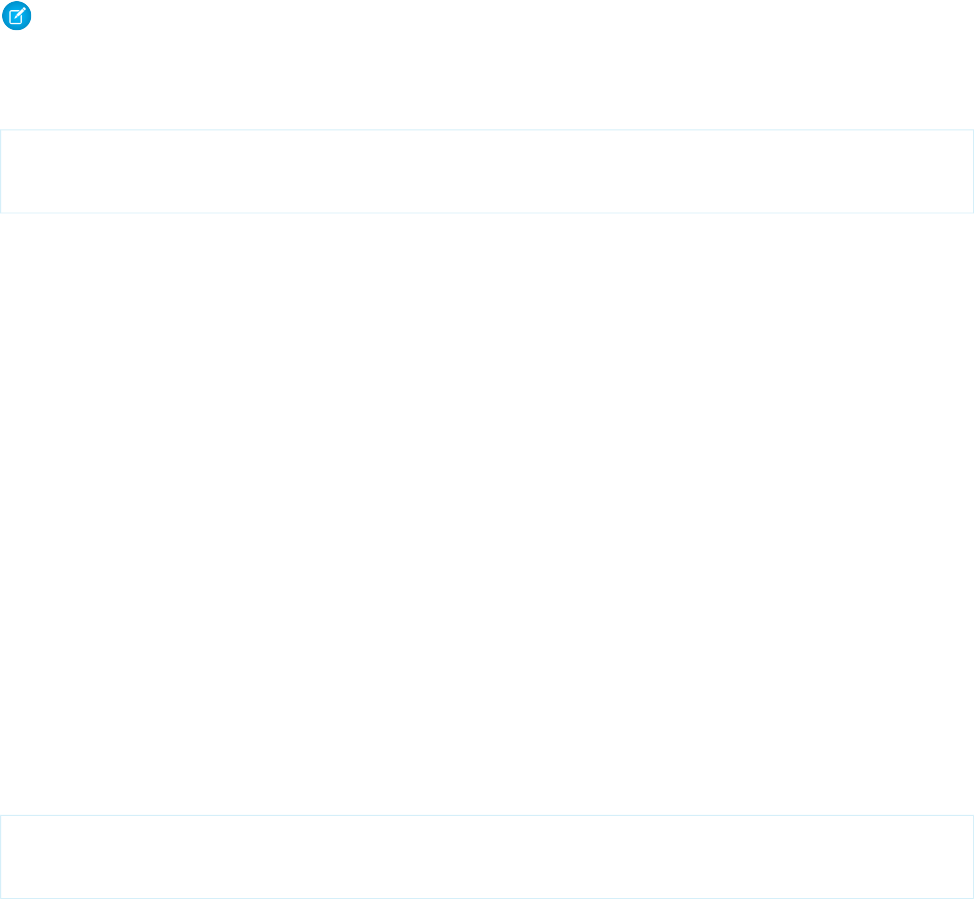Viewport: 974px width, 899px height.
Task: Click the top blue note pencil icon
Action: click(17, 16)
